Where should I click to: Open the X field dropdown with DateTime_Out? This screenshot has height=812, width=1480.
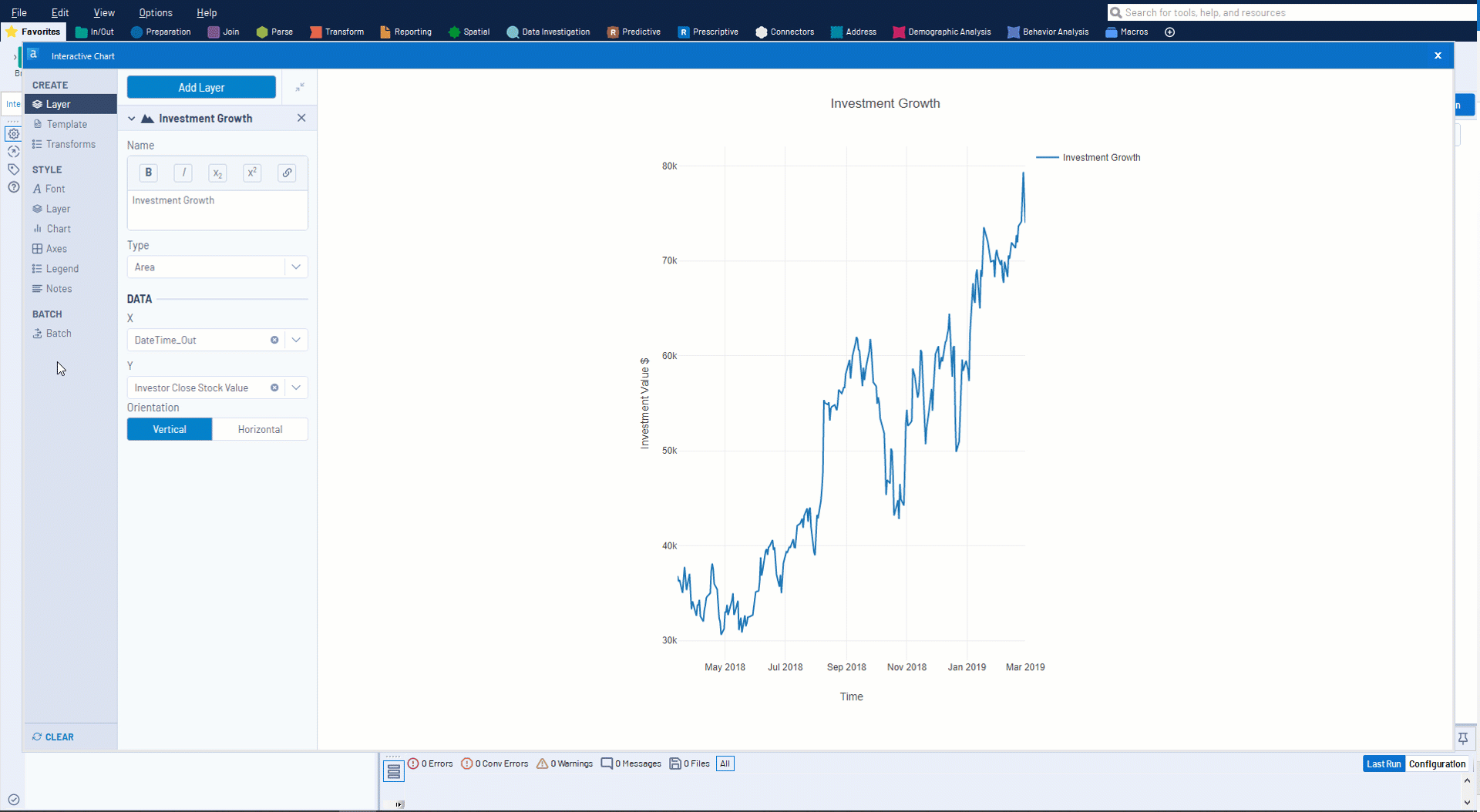(295, 340)
